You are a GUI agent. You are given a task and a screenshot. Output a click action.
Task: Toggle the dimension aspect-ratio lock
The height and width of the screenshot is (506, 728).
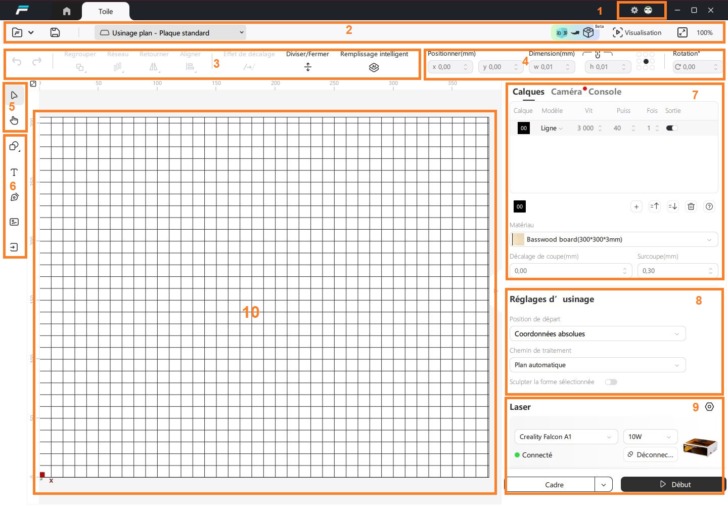tap(598, 55)
